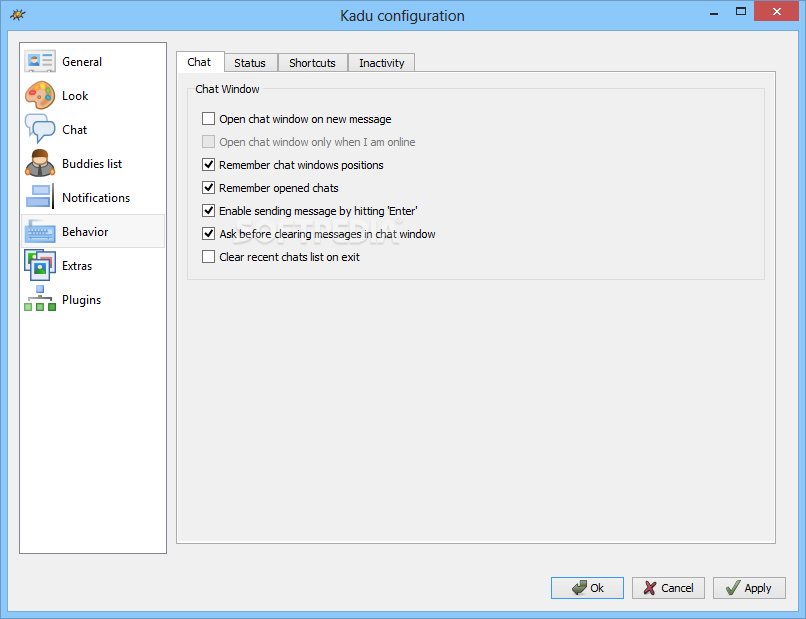Image resolution: width=806 pixels, height=619 pixels.
Task: Enable Open chat window on new message
Action: tap(208, 119)
